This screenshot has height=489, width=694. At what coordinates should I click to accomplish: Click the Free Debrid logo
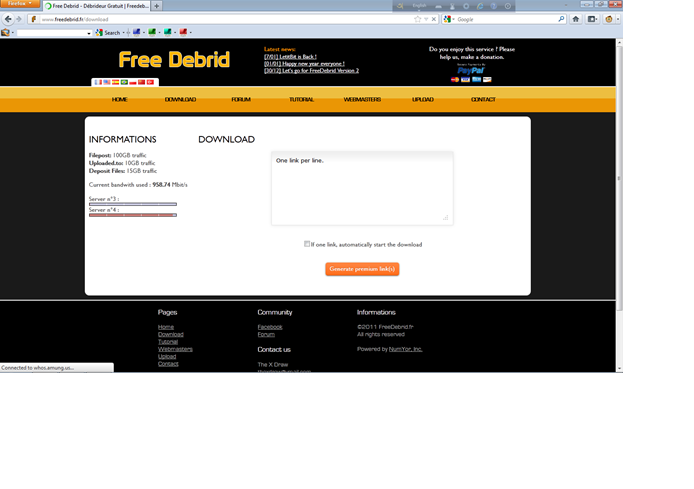pyautogui.click(x=174, y=59)
